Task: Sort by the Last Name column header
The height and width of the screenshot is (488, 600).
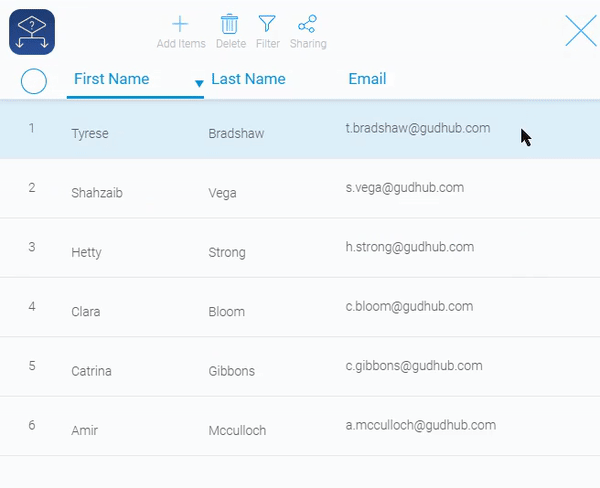Action: (x=248, y=79)
